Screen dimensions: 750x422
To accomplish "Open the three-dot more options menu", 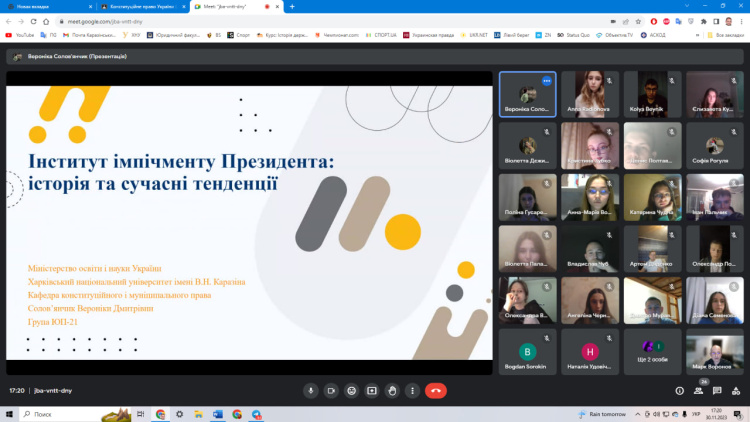I will coord(413,391).
